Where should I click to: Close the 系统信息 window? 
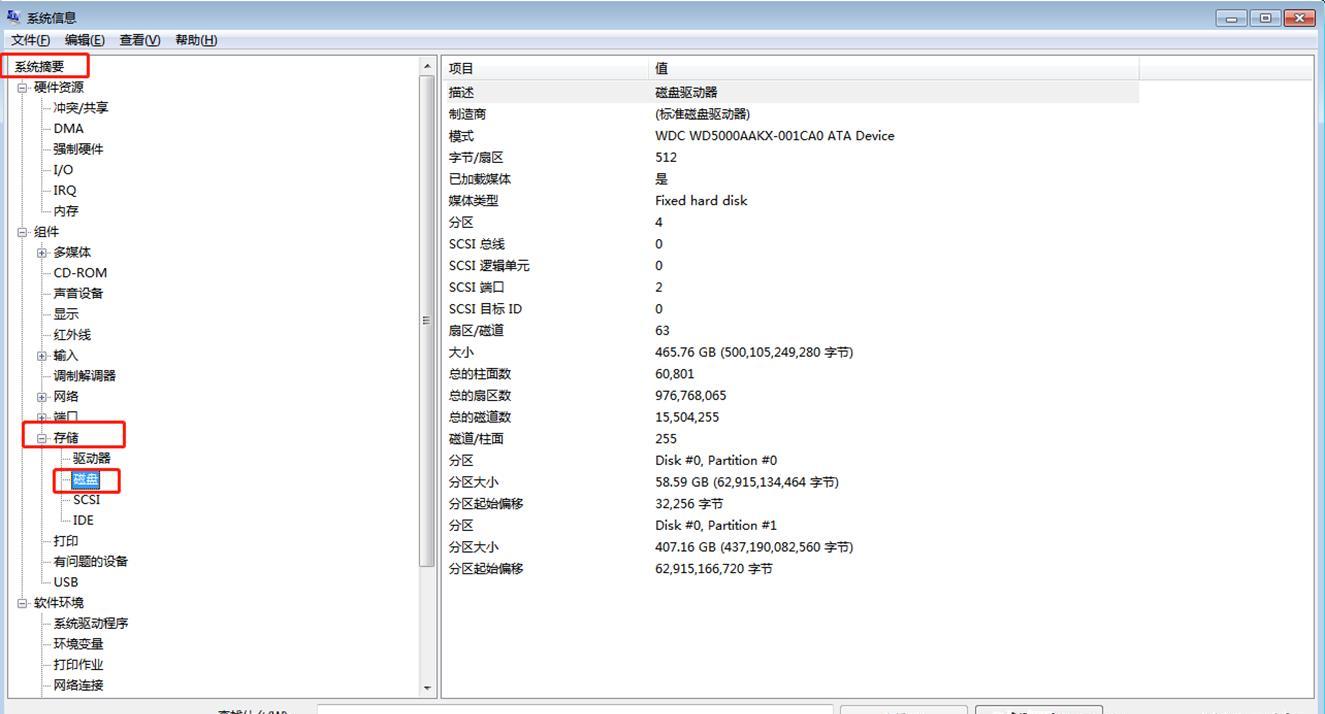1300,18
